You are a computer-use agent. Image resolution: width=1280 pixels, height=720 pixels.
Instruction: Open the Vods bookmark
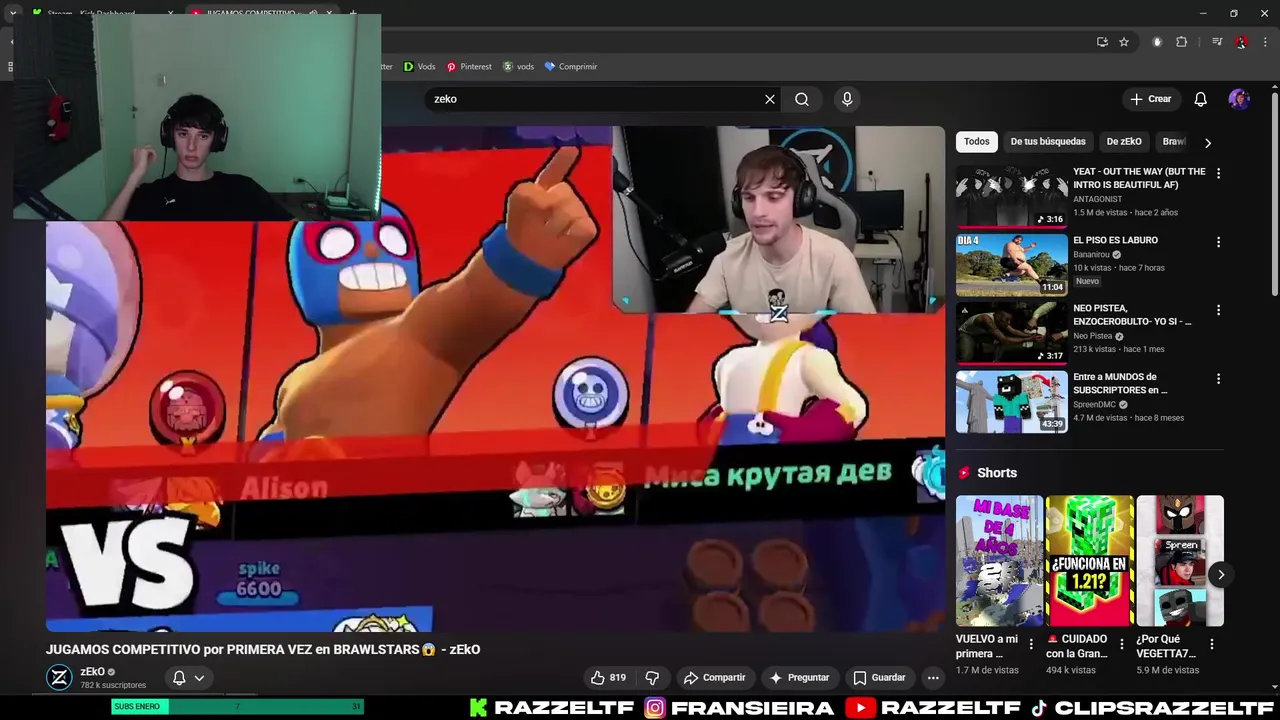419,67
